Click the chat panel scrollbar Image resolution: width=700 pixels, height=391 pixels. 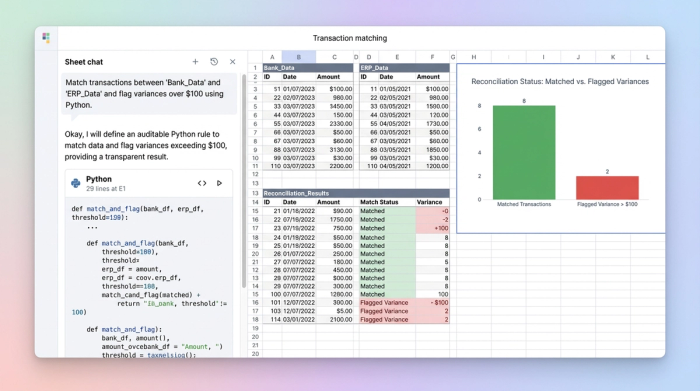point(244,181)
